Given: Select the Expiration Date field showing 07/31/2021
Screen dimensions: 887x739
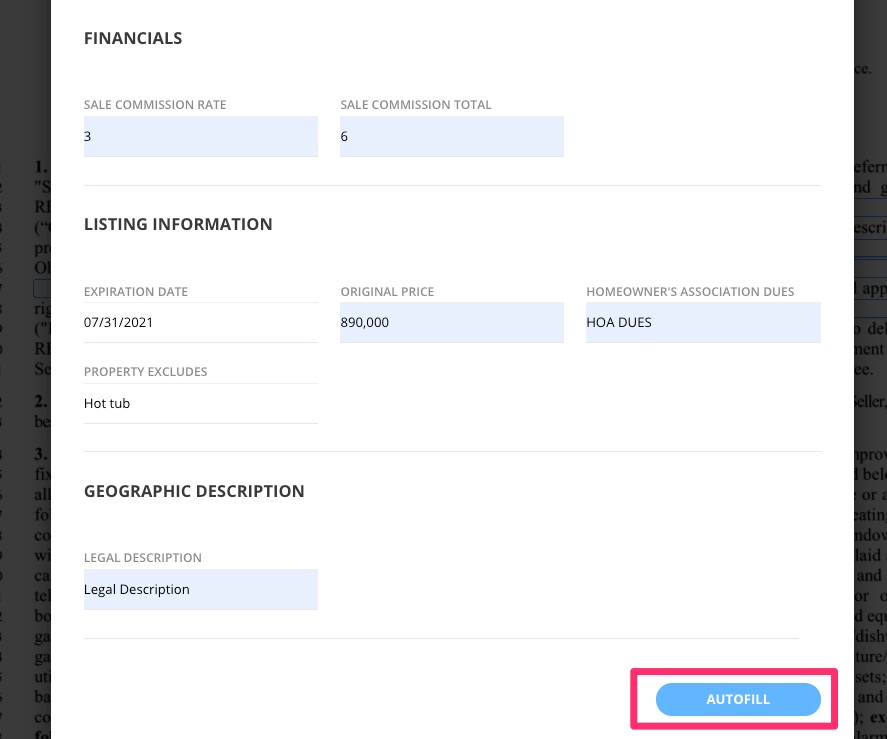Looking at the screenshot, I should (x=200, y=322).
